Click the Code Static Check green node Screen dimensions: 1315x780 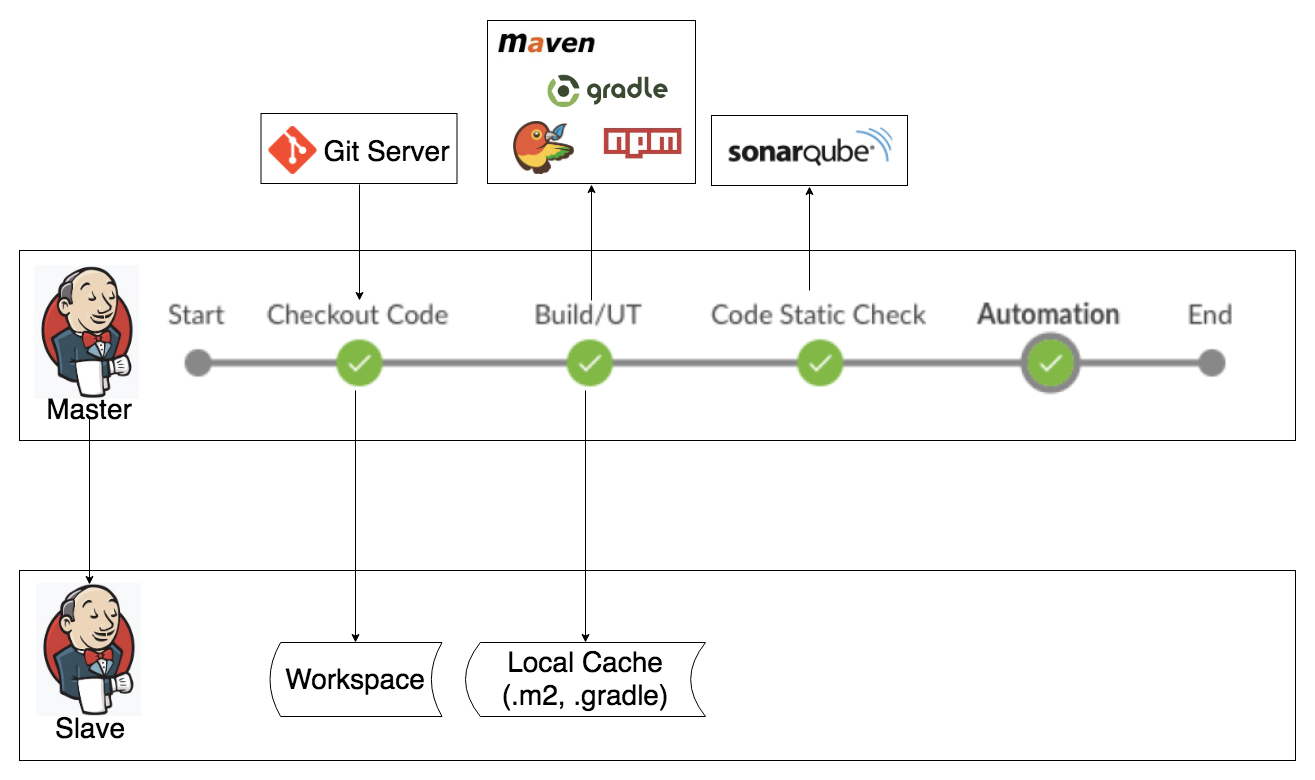click(x=819, y=363)
